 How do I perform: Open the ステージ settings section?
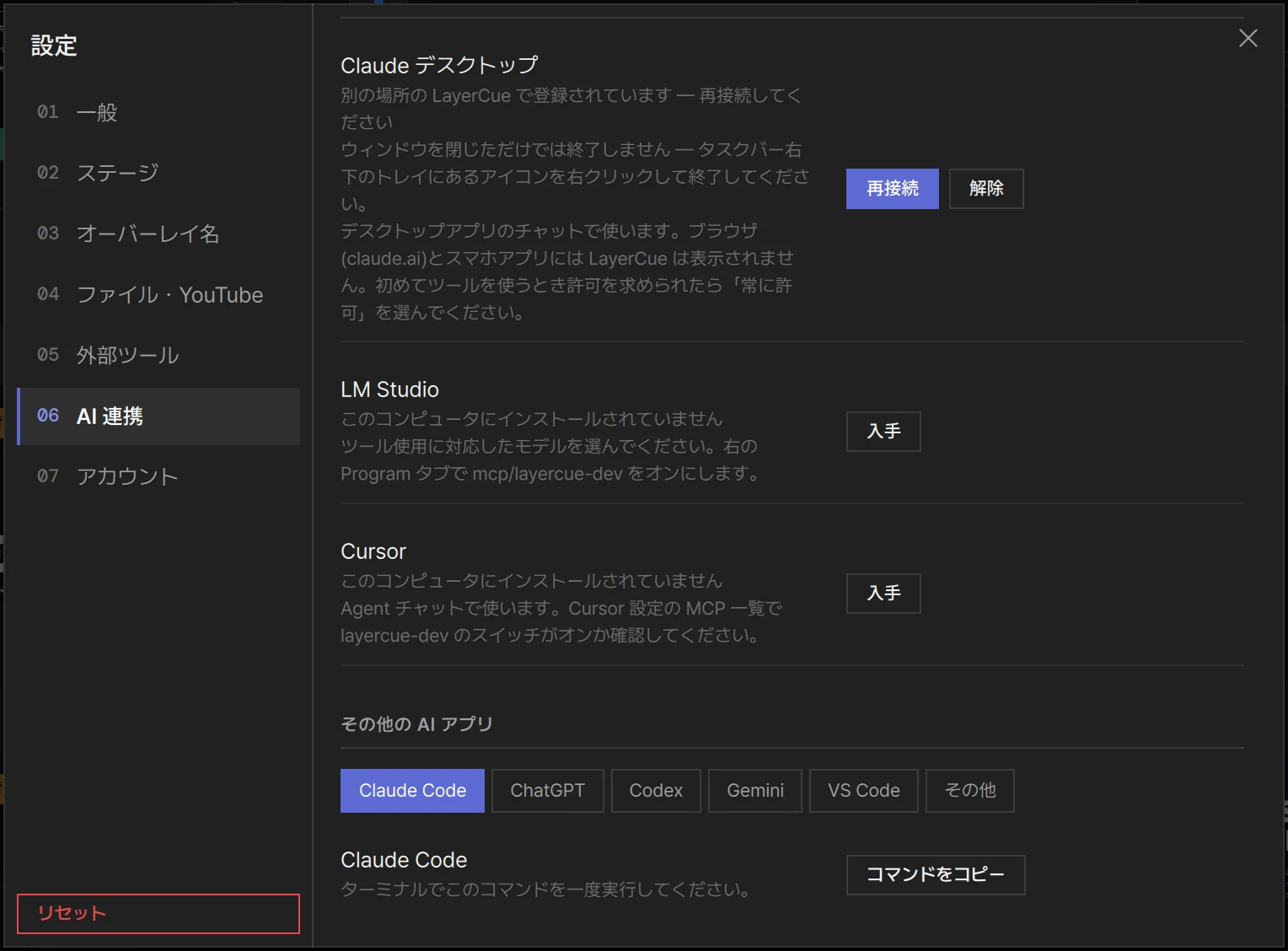pyautogui.click(x=158, y=173)
